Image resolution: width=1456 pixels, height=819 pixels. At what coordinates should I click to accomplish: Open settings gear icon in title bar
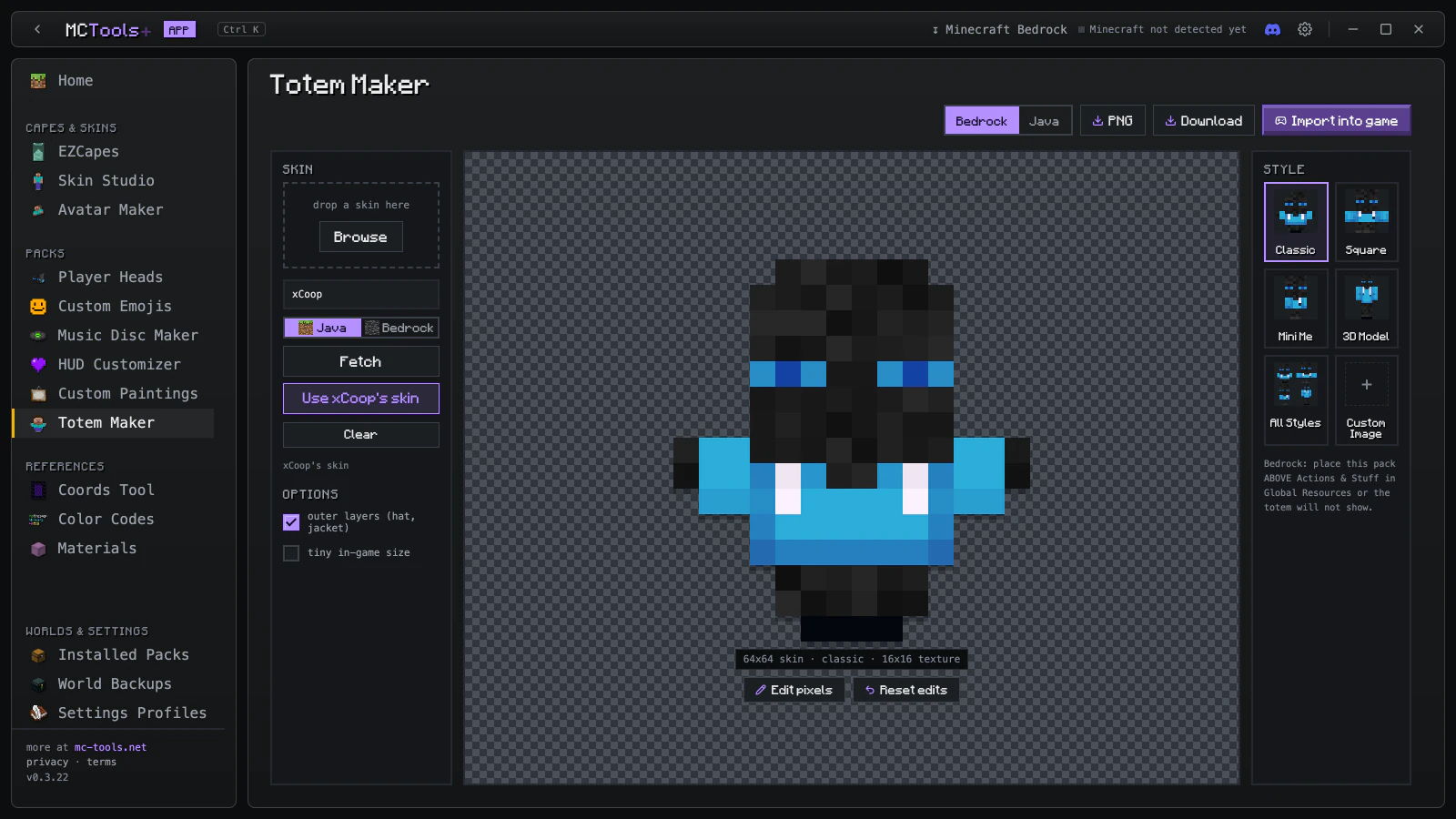click(1305, 29)
